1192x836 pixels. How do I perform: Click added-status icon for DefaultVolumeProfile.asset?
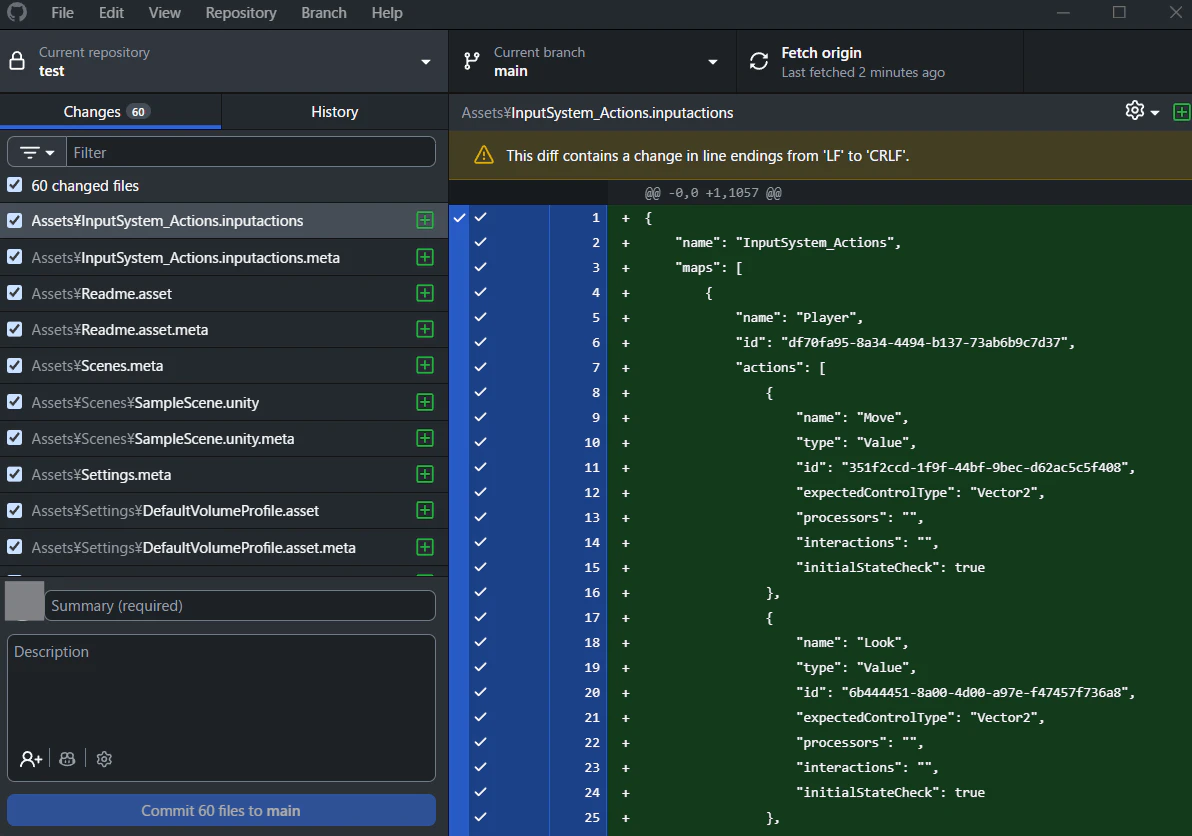[x=425, y=510]
